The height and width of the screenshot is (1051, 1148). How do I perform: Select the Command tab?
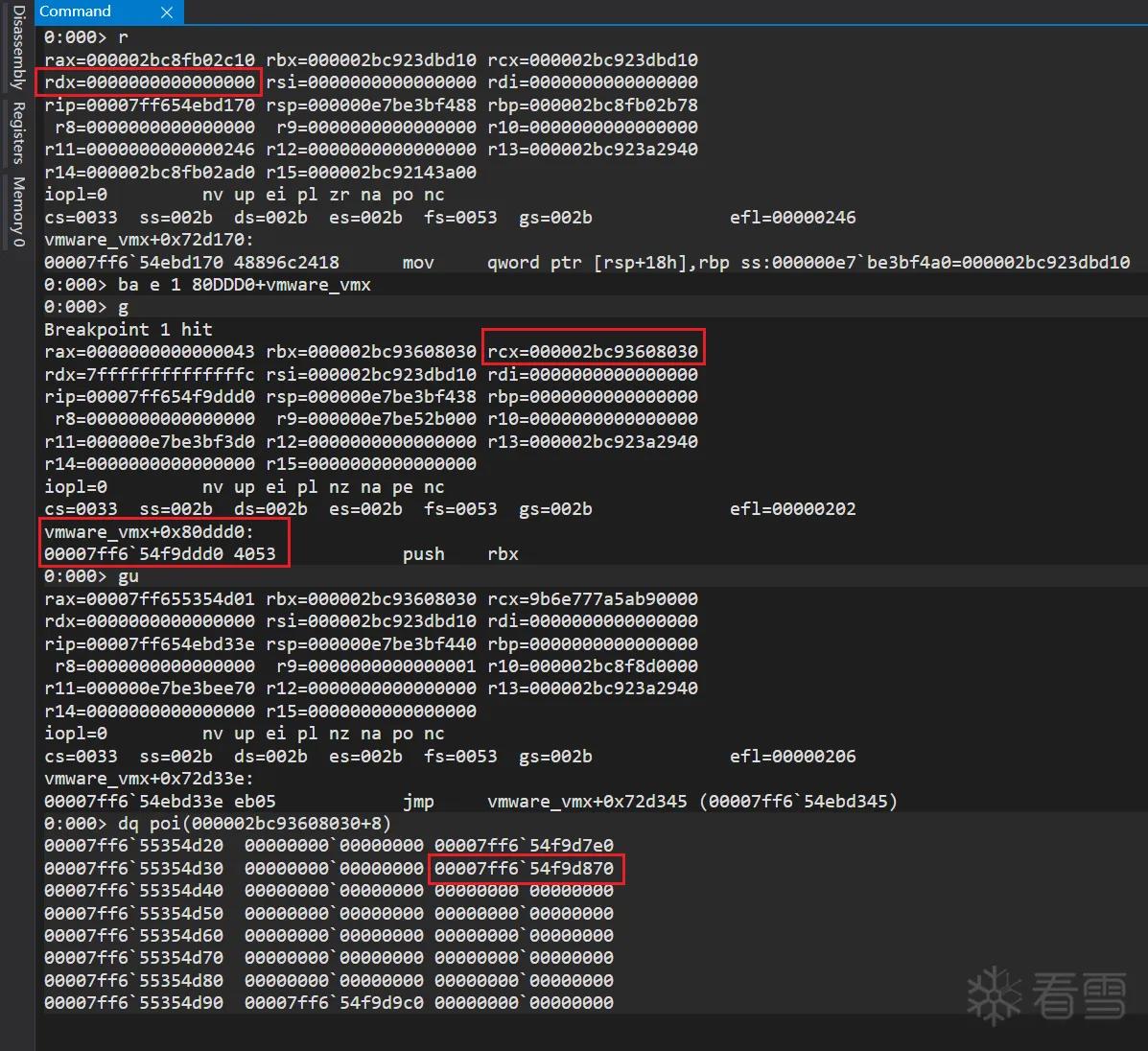[x=75, y=11]
